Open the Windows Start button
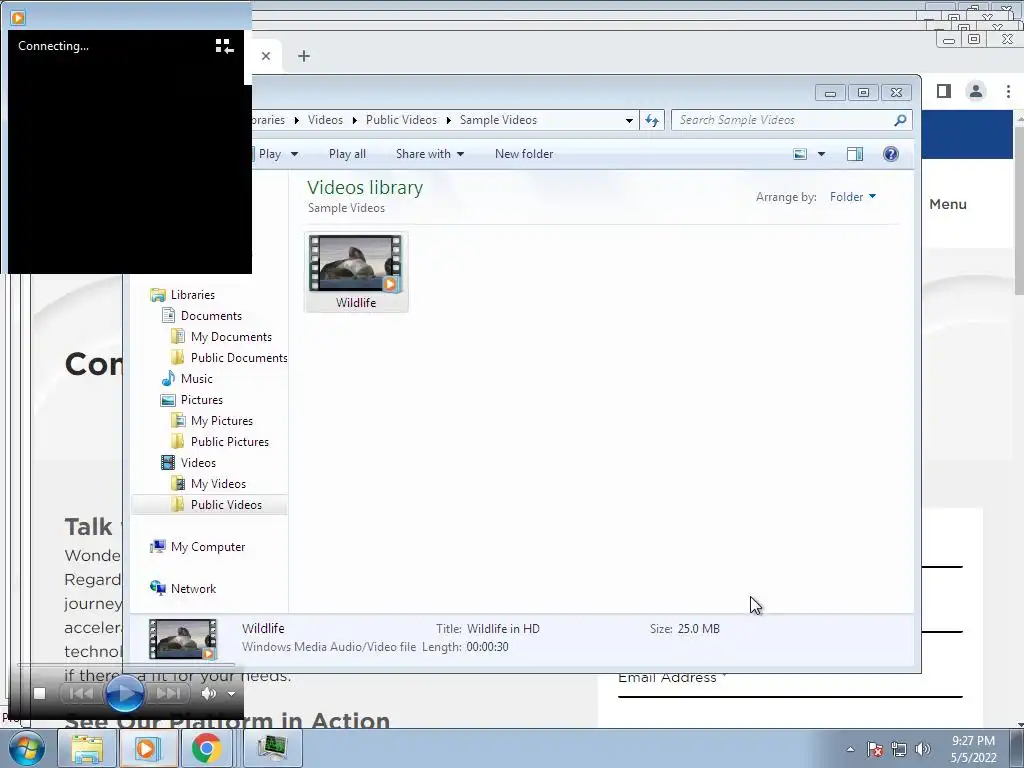This screenshot has height=768, width=1024. (x=27, y=748)
